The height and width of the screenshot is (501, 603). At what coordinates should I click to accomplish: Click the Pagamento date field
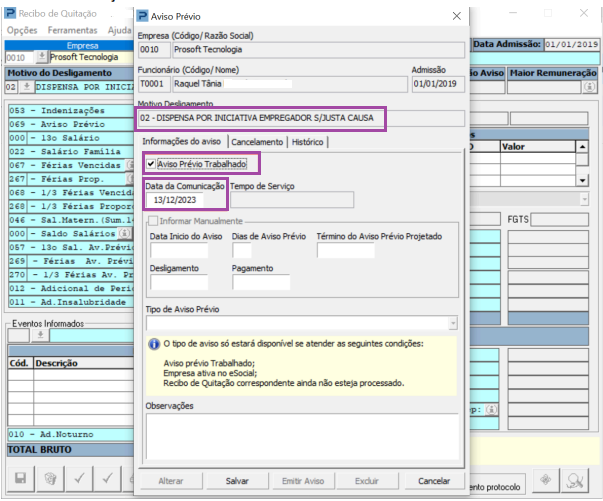261,282
